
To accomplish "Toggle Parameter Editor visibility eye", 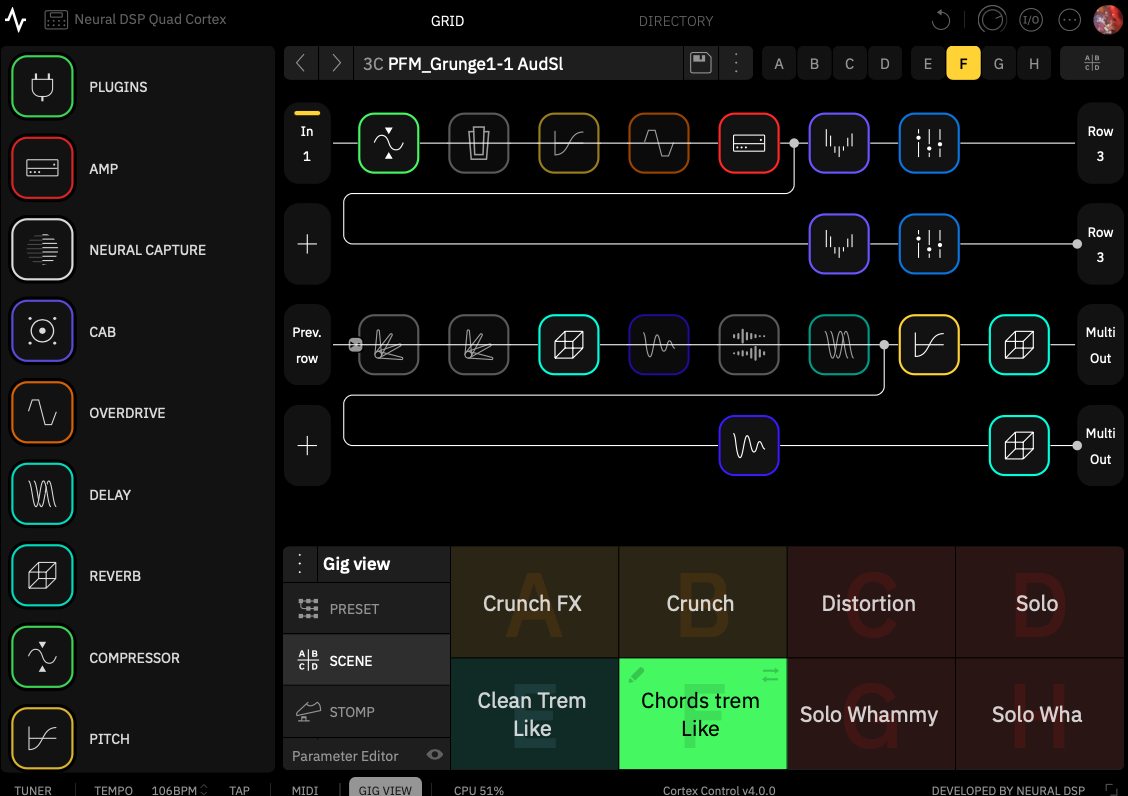I will (x=435, y=754).
